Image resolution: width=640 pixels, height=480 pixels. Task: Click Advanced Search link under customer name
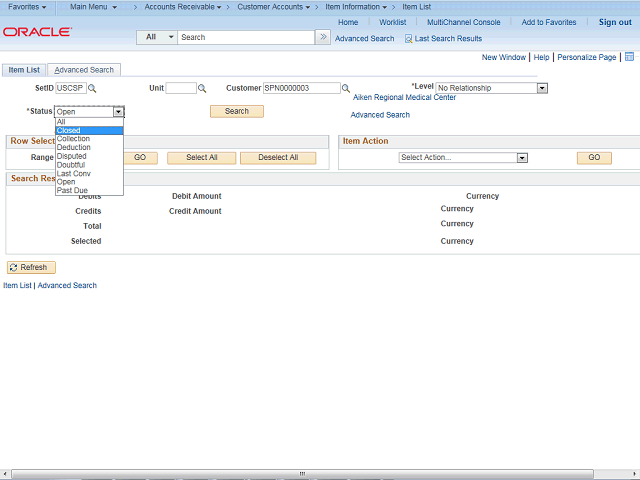(380, 115)
